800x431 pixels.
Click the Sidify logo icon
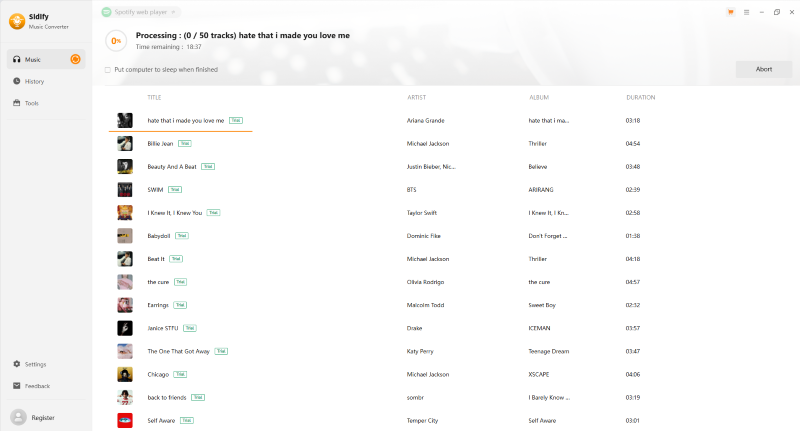tap(17, 21)
